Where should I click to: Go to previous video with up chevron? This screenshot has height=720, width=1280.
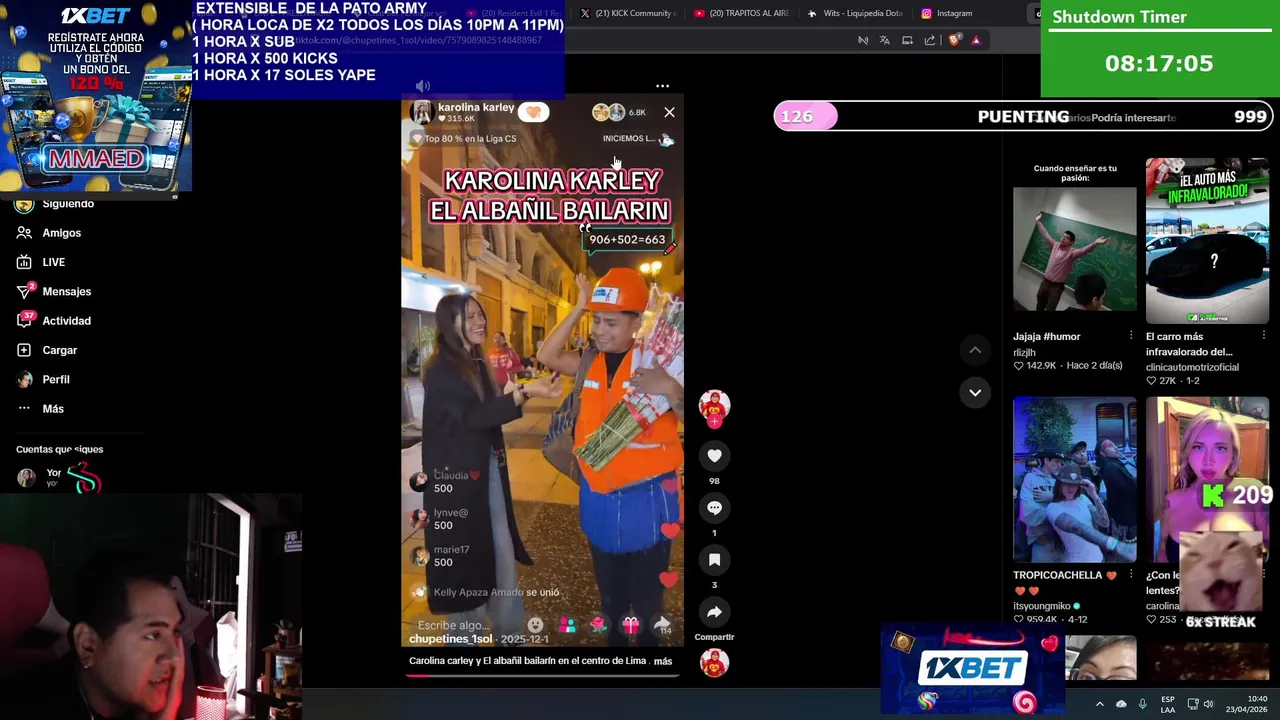pos(975,350)
